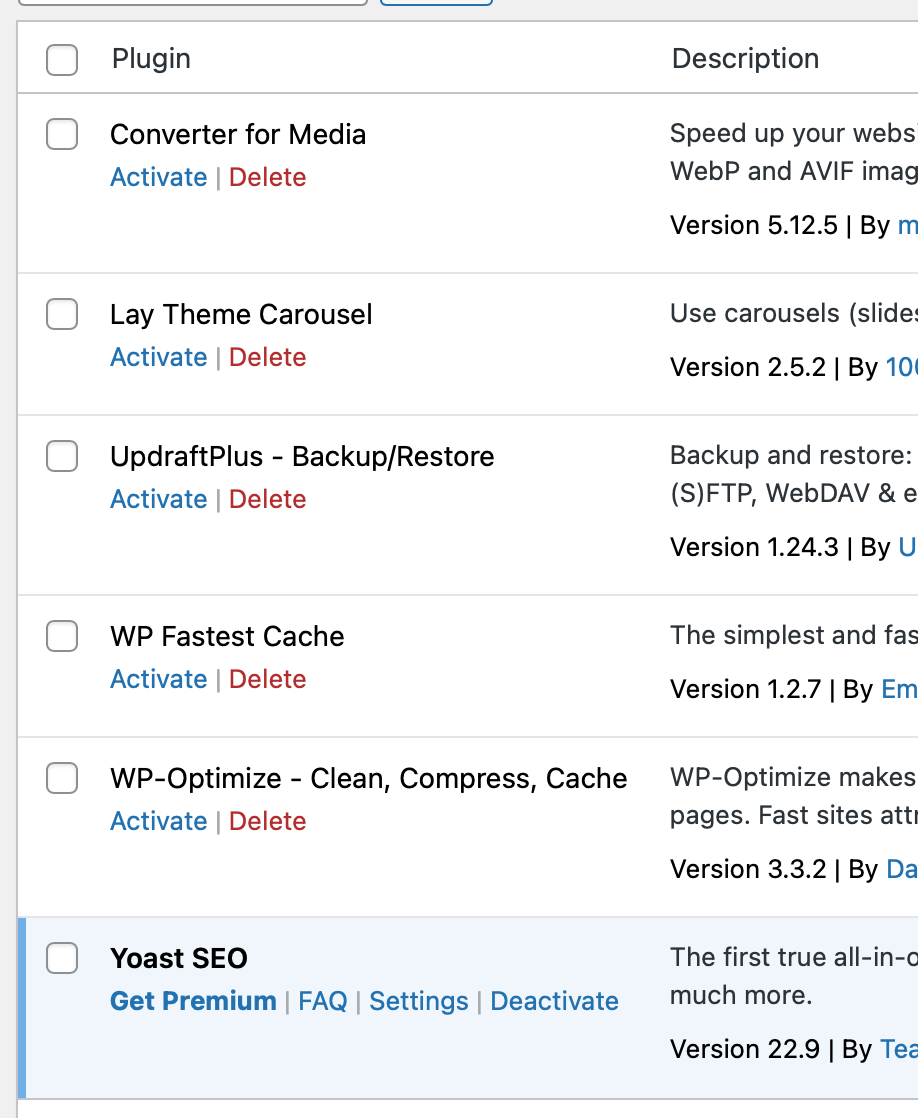Check the UpdraftPlus plugin checkbox
Screen dimensions: 918x1118
[62, 456]
